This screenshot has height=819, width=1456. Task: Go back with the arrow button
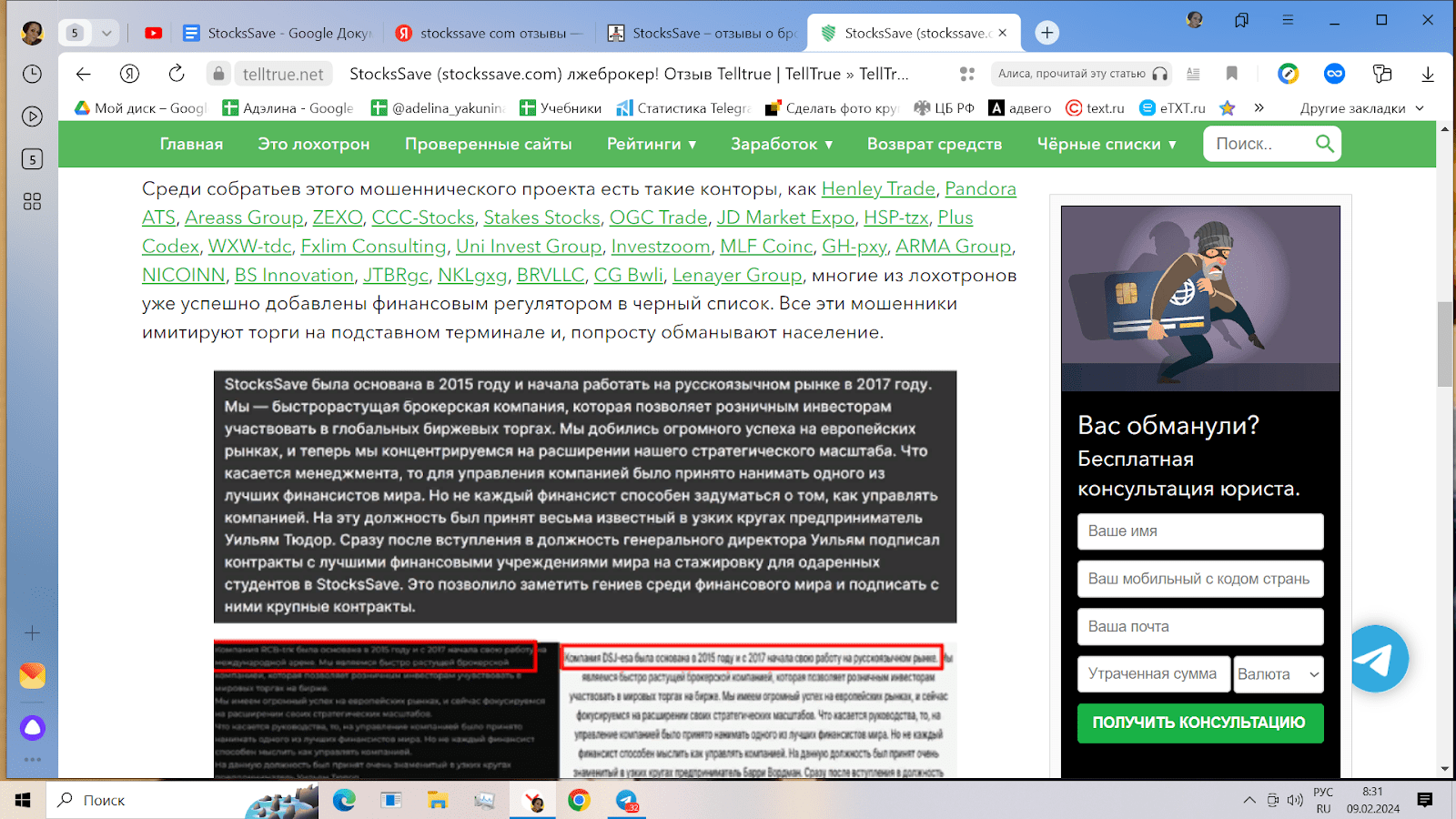tap(83, 74)
